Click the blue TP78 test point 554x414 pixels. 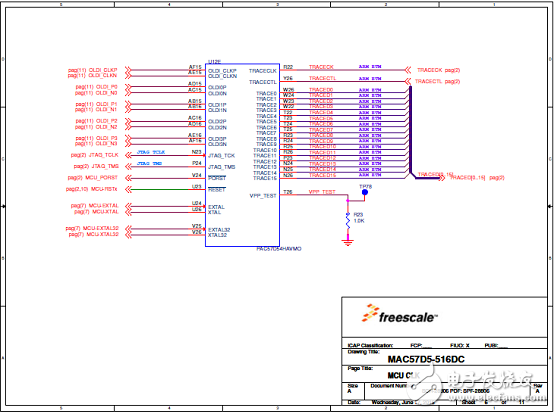pos(365,193)
